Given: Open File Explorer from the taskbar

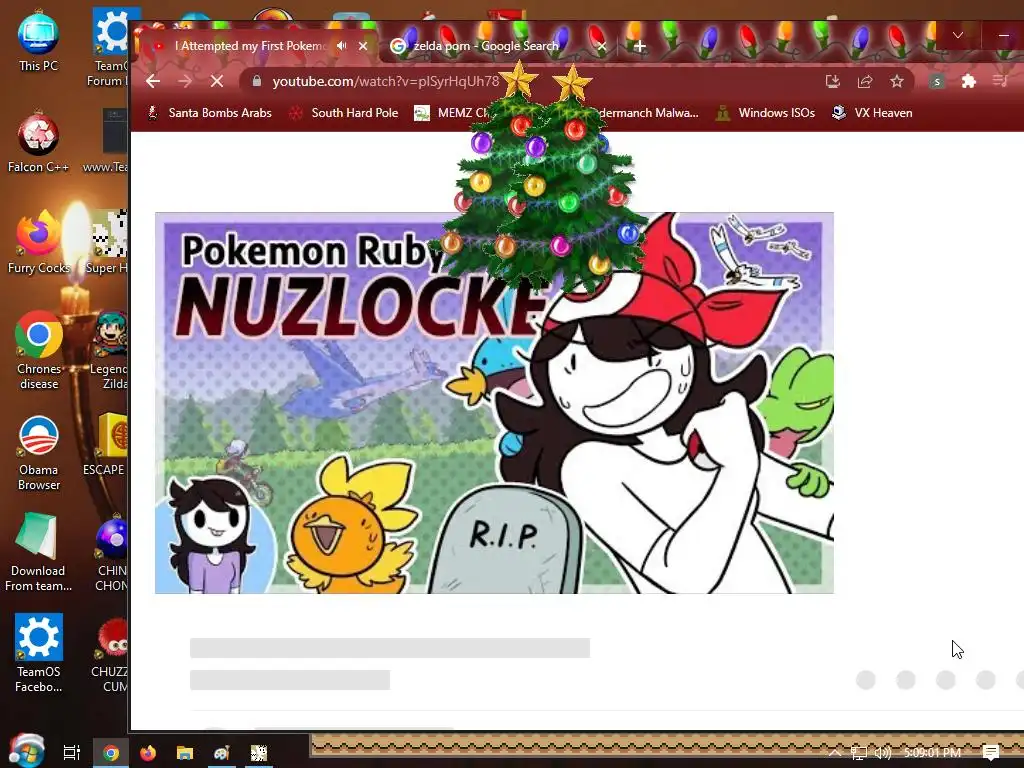Looking at the screenshot, I should click(185, 753).
